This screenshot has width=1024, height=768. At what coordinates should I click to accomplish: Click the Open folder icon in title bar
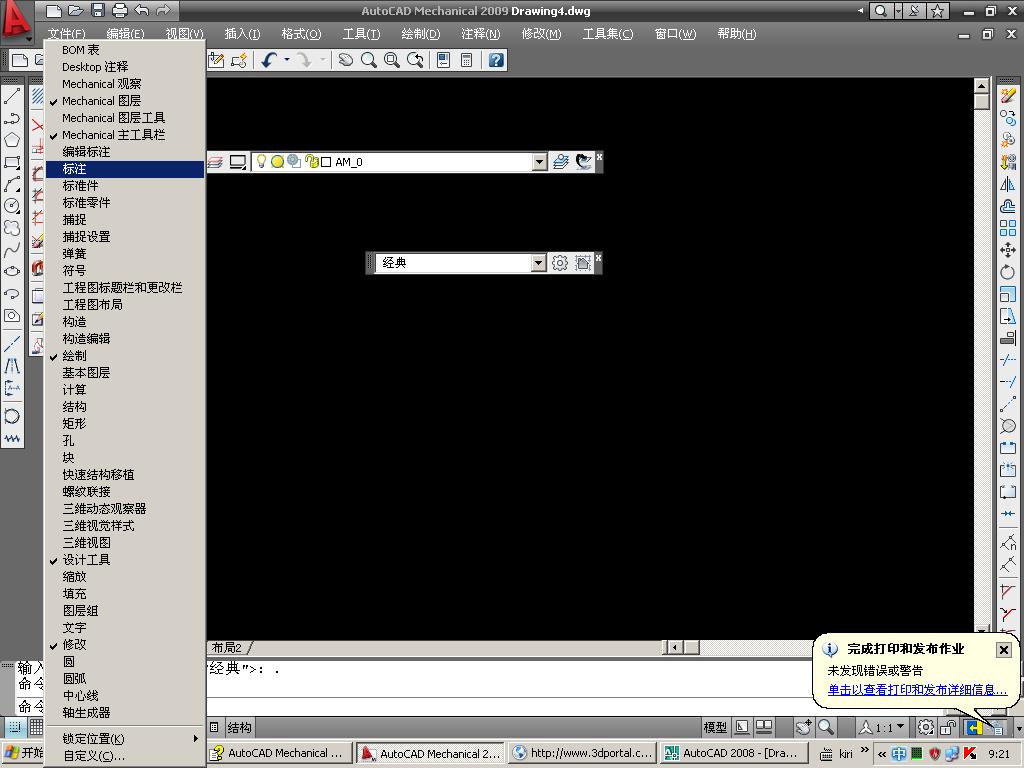pos(76,10)
